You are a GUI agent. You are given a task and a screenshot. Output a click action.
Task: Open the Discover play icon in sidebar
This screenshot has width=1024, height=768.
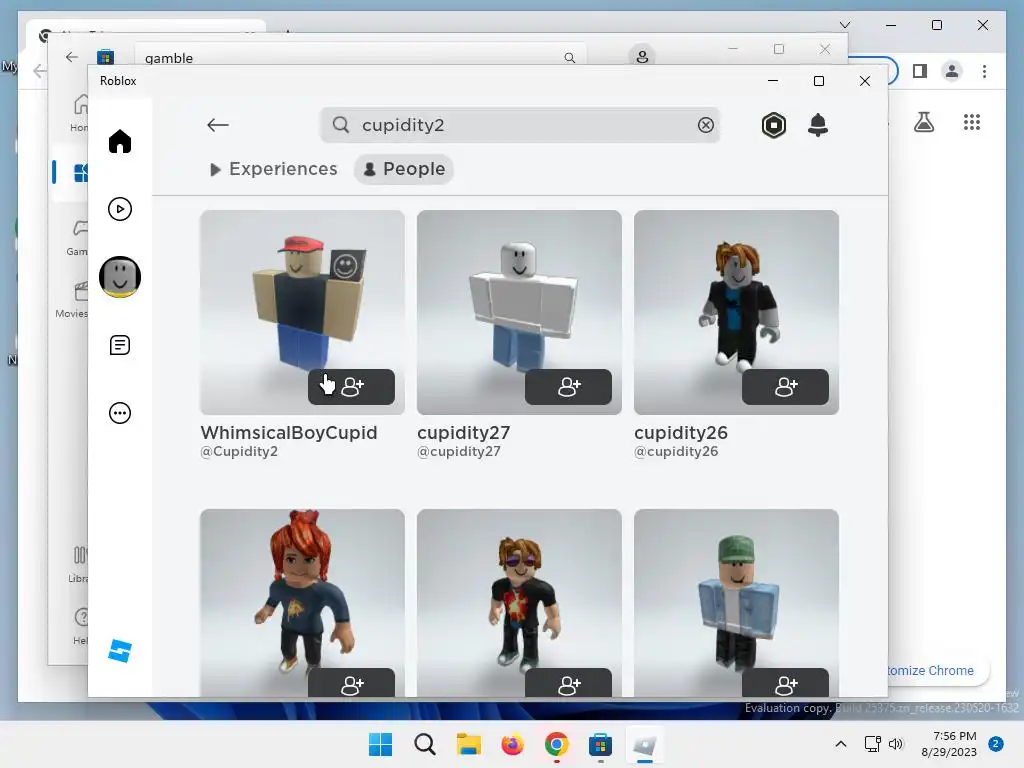pos(120,209)
